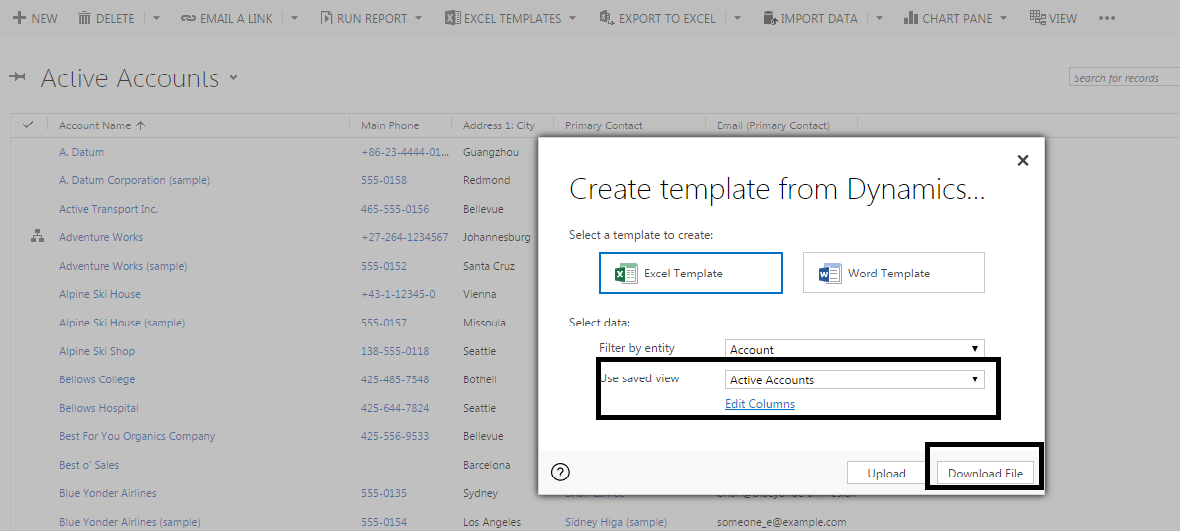Select the Excel Template option
This screenshot has height=531, width=1180.
690,273
